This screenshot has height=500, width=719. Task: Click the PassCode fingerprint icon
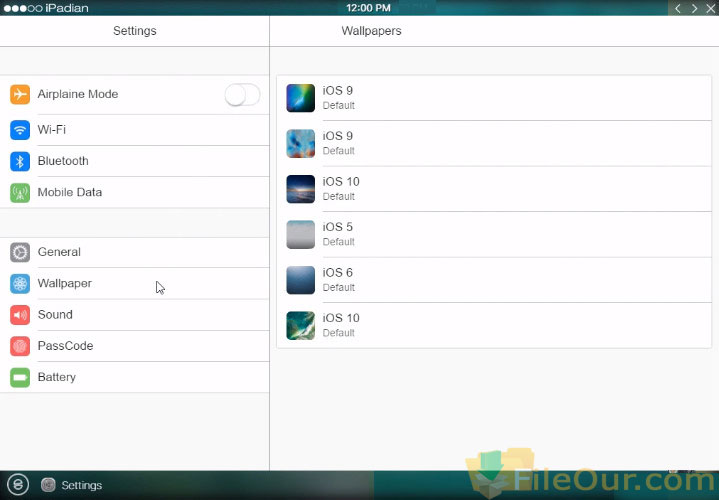click(20, 346)
